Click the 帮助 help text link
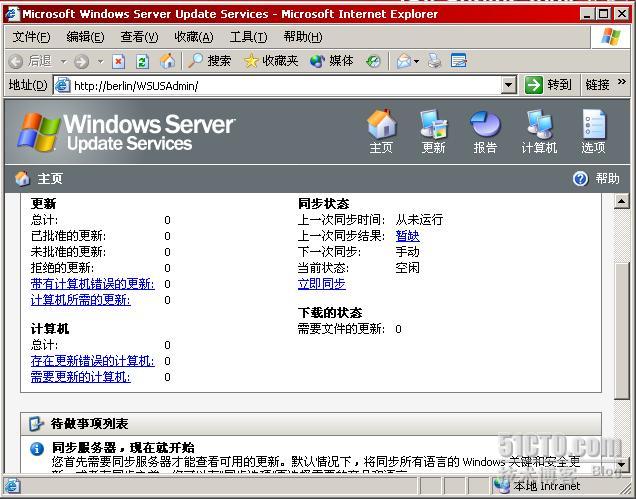Image resolution: width=636 pixels, height=499 pixels. point(607,179)
